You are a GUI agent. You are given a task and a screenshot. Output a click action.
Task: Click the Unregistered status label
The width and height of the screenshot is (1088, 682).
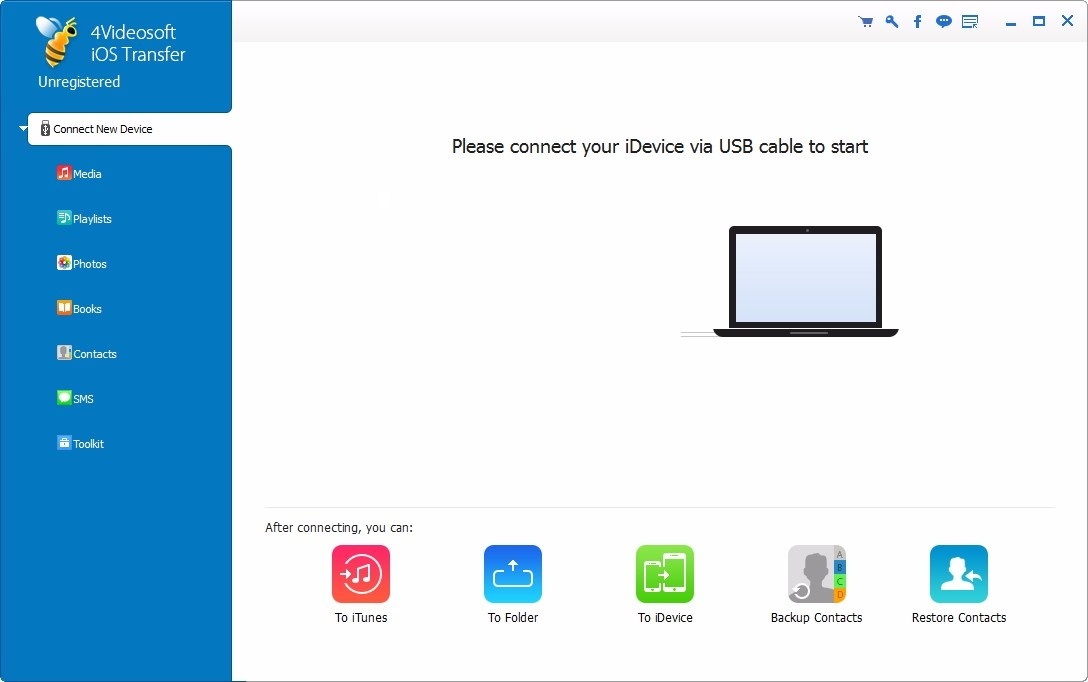78,82
